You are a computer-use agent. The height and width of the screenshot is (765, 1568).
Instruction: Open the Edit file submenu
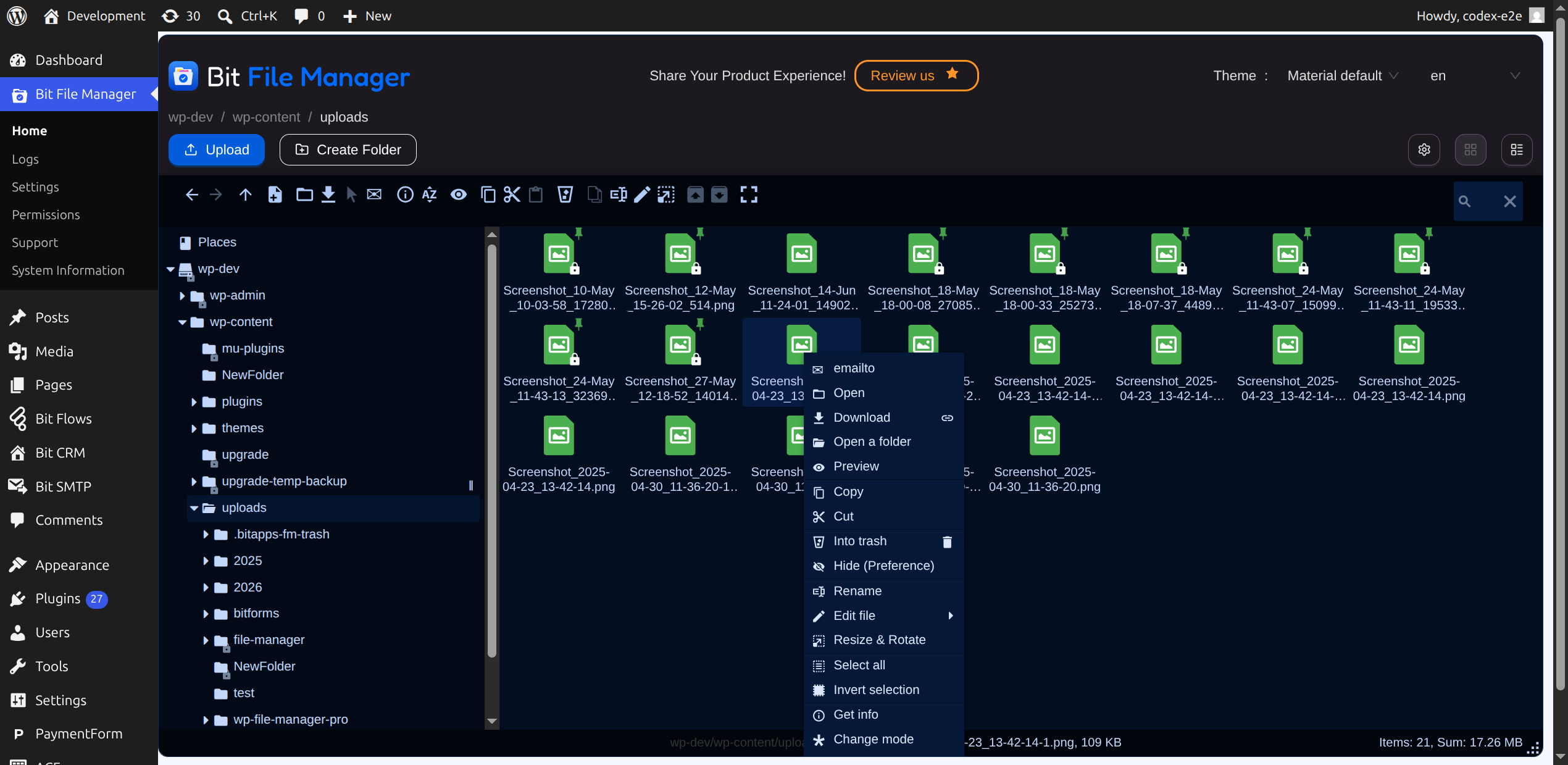click(x=884, y=616)
